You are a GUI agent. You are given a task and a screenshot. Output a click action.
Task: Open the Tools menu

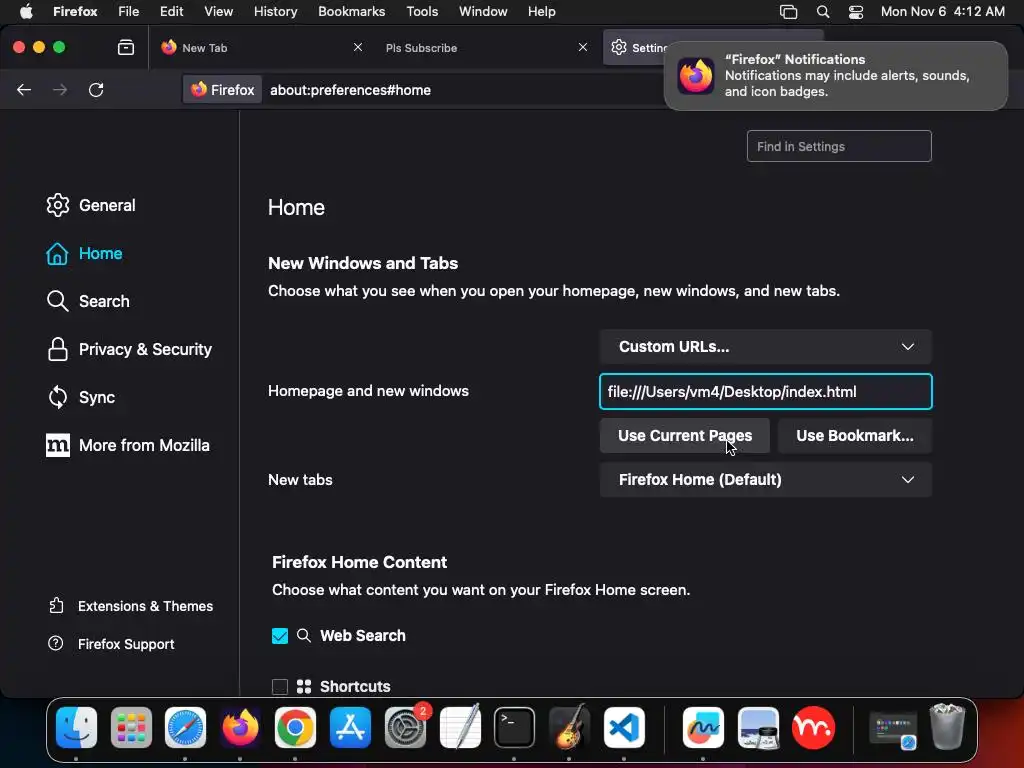[423, 12]
